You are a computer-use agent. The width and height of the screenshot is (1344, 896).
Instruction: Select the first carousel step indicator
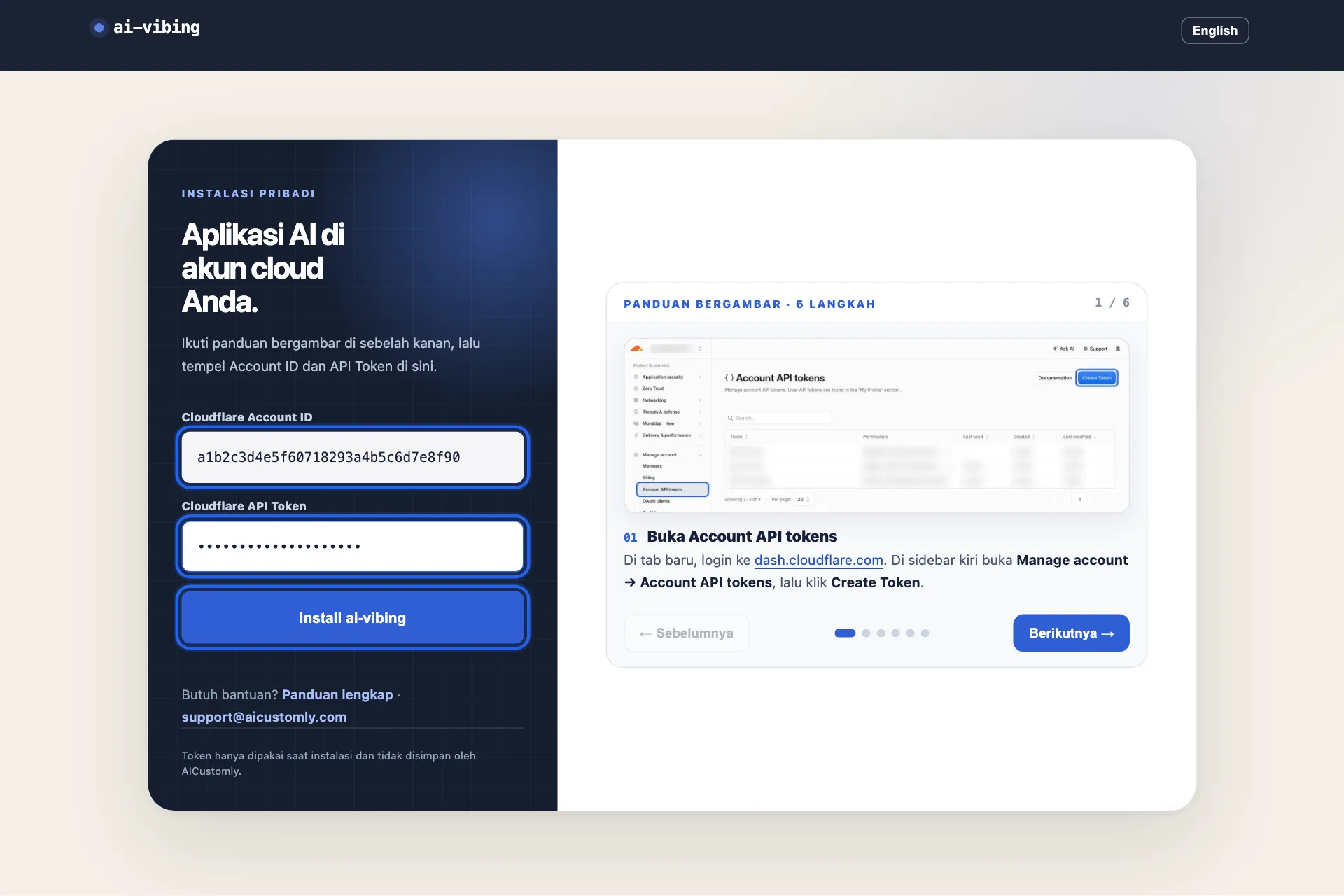tap(845, 633)
